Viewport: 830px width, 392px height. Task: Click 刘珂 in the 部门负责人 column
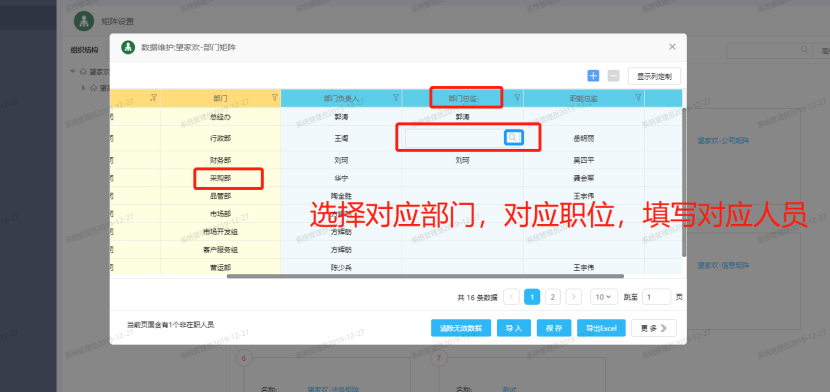[x=341, y=160]
